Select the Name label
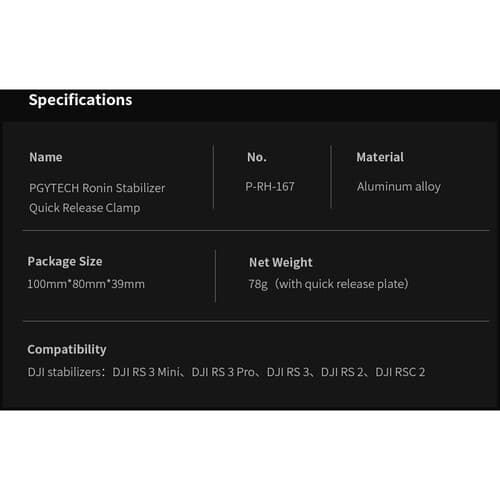 46,157
